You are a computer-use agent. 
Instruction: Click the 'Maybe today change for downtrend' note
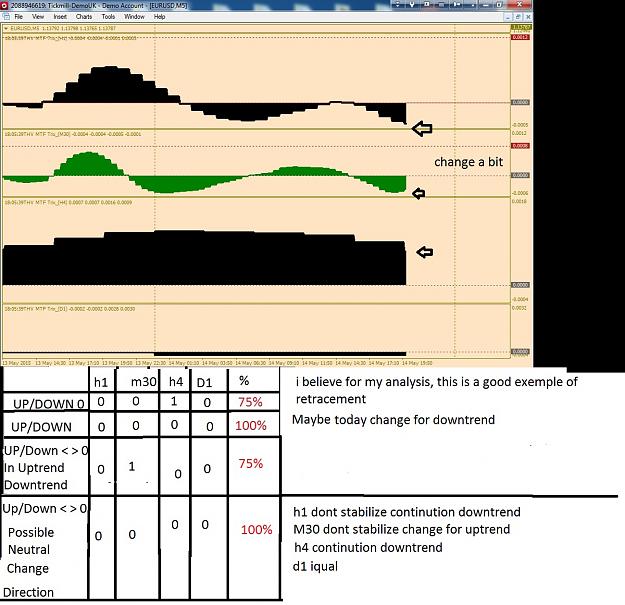pyautogui.click(x=393, y=420)
